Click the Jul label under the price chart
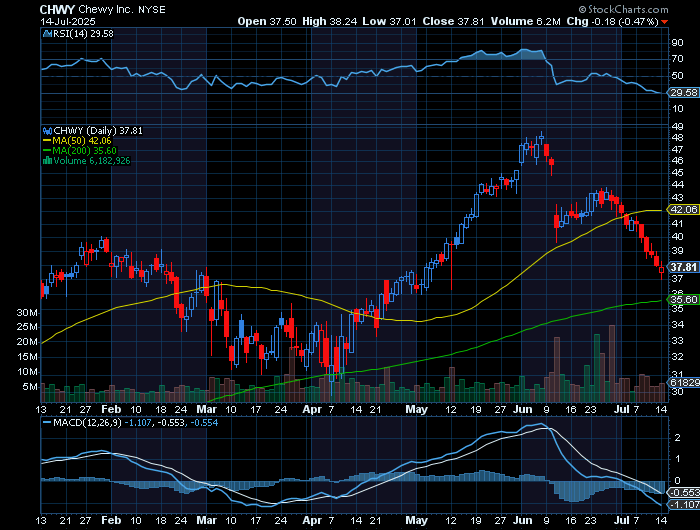 [621, 409]
